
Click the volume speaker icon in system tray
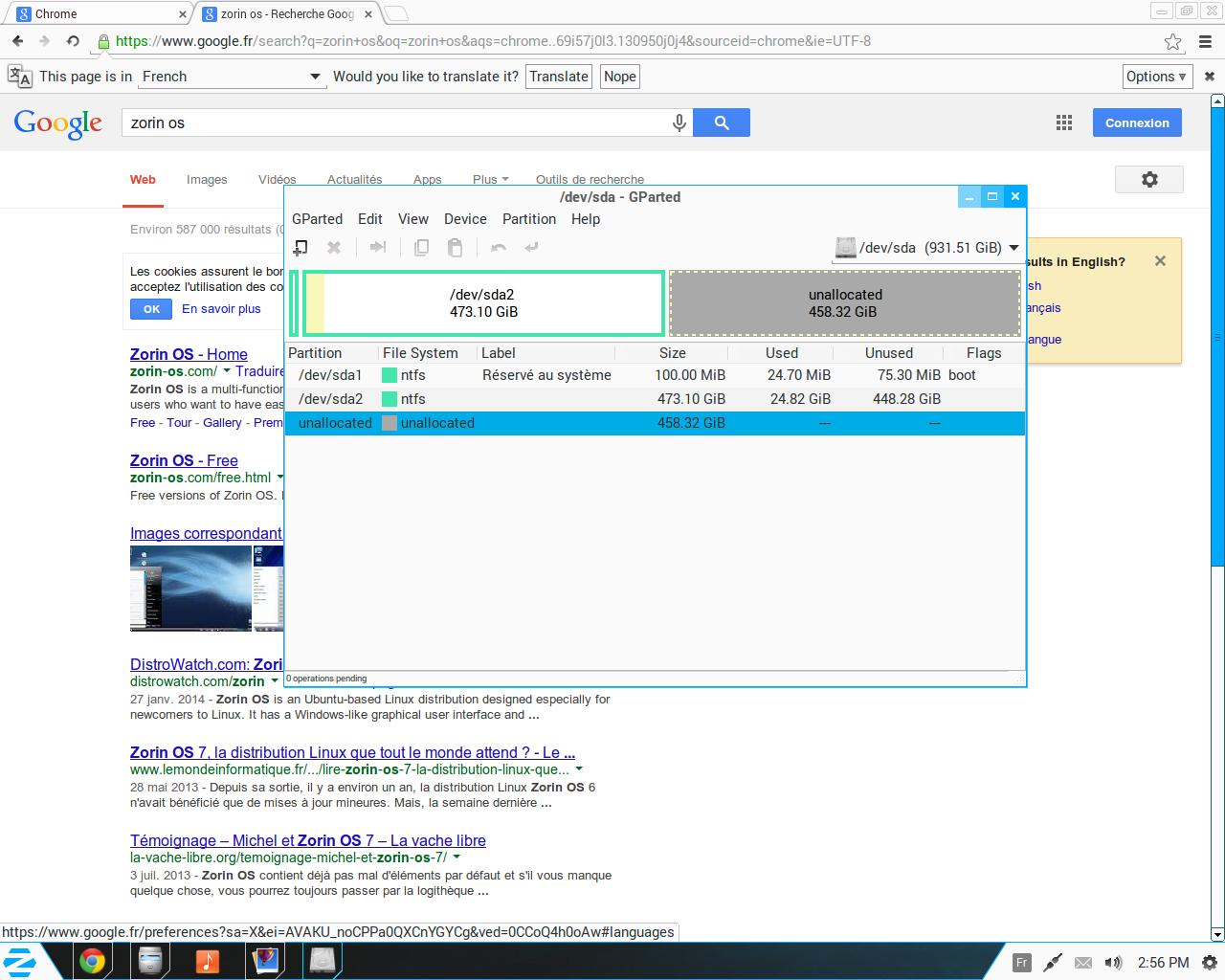pyautogui.click(x=1113, y=963)
